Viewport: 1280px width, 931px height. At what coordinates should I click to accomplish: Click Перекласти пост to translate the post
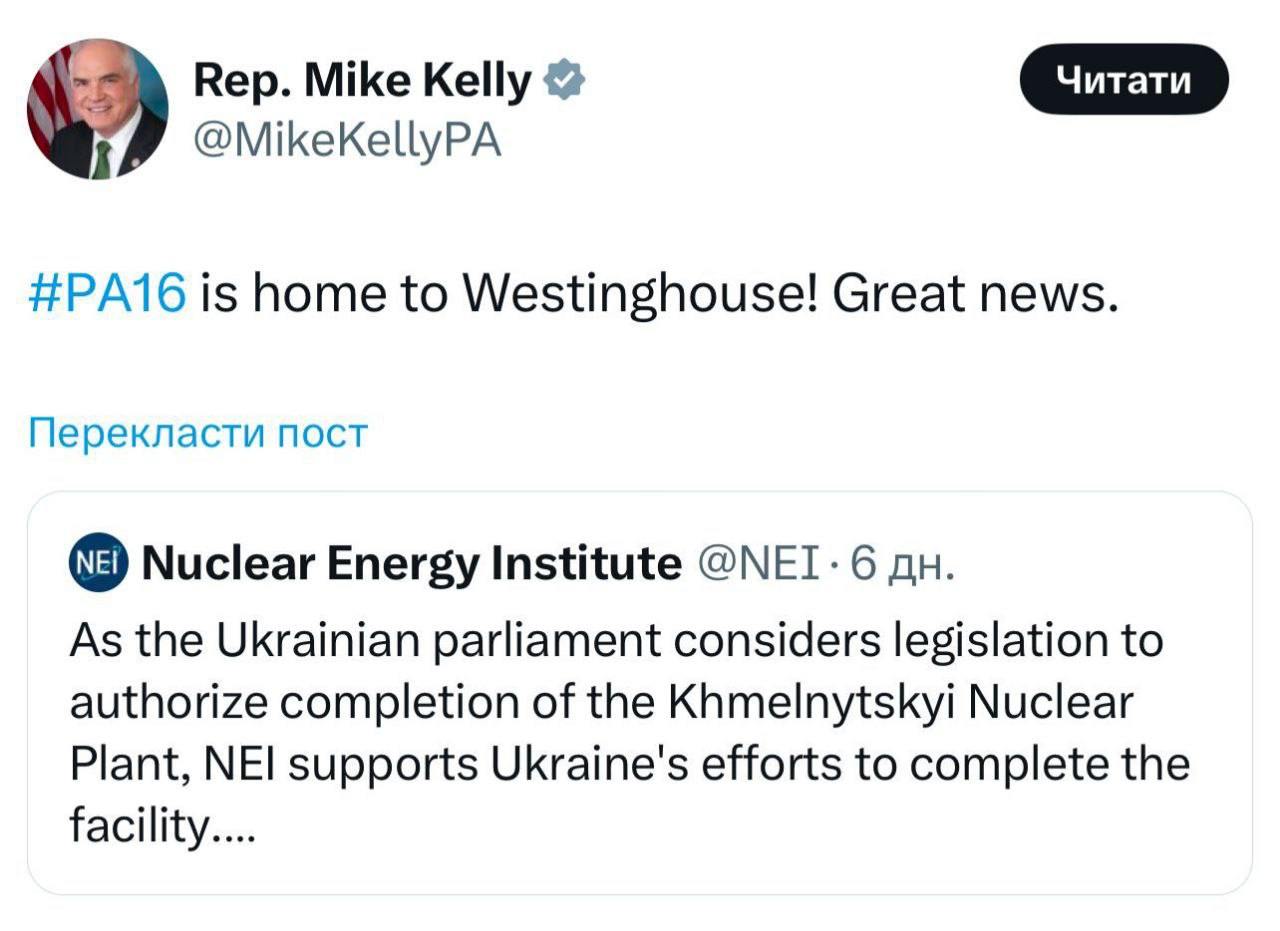coord(198,433)
